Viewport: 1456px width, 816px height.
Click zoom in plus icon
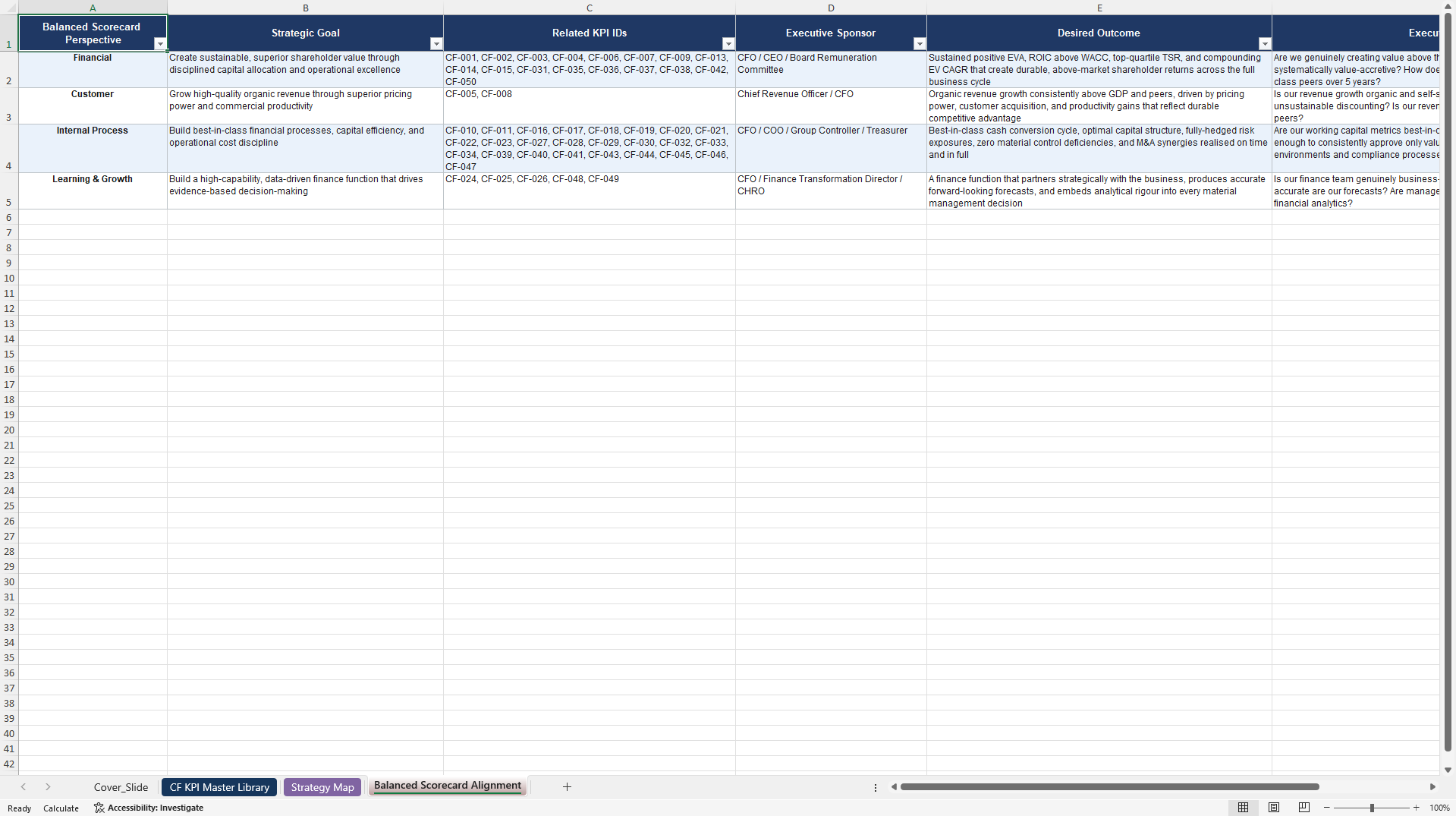[1417, 808]
